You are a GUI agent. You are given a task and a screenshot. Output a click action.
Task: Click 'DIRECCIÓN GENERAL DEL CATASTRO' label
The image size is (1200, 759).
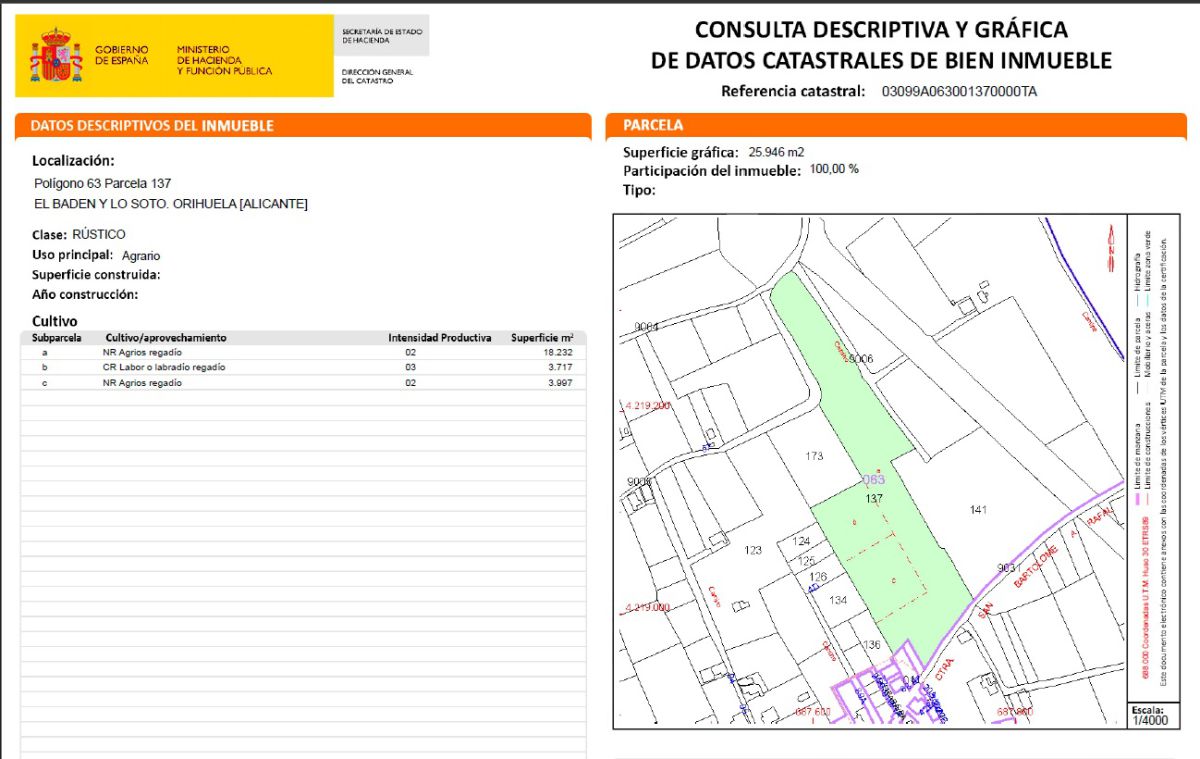(x=377, y=76)
